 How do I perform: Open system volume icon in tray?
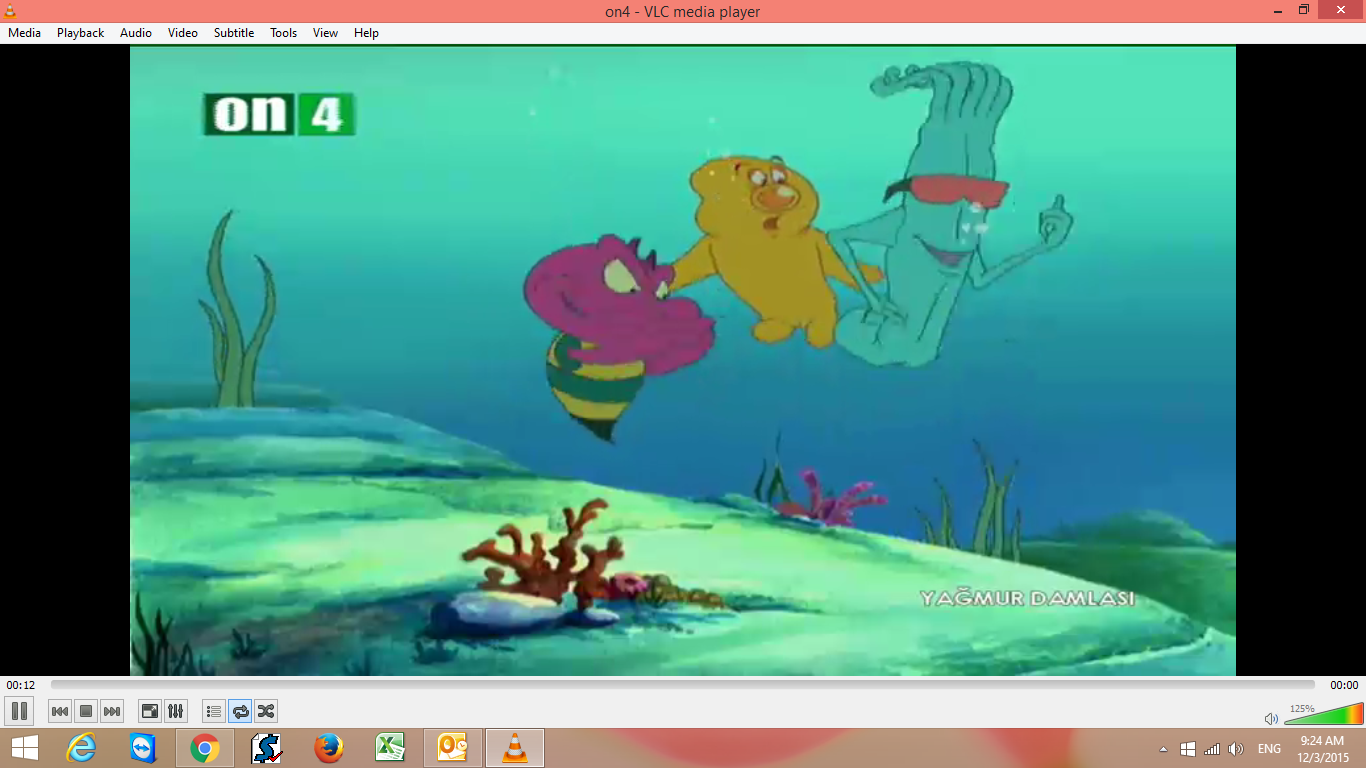[1236, 749]
